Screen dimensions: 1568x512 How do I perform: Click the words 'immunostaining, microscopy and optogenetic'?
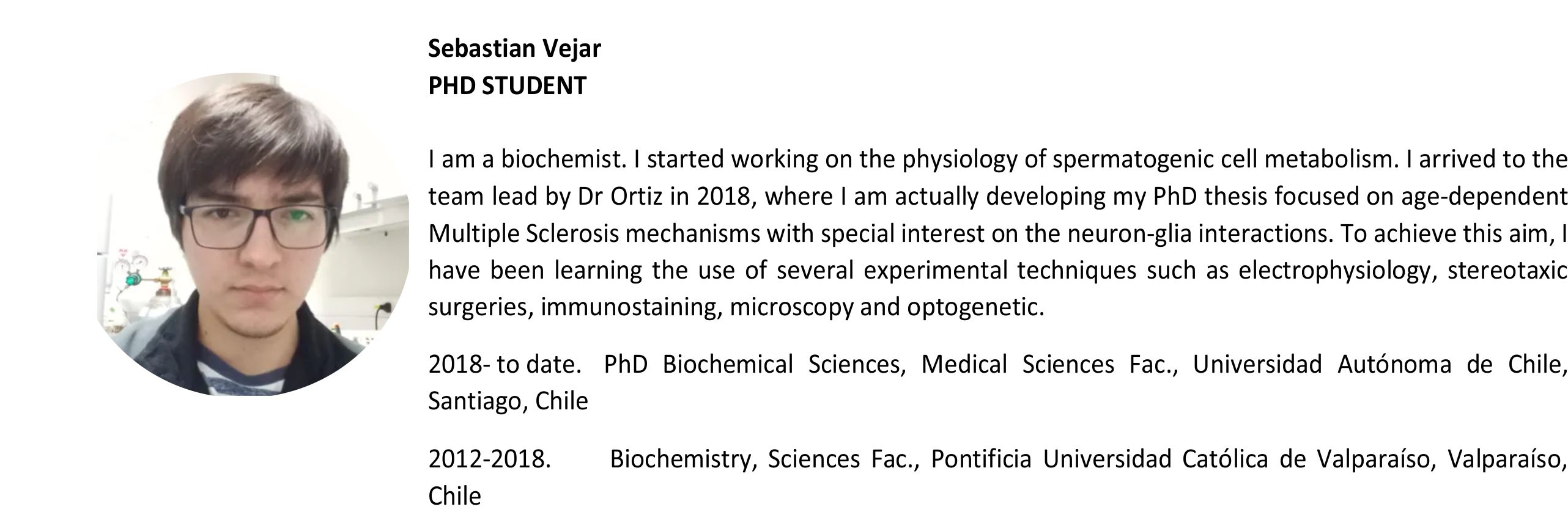coord(791,307)
